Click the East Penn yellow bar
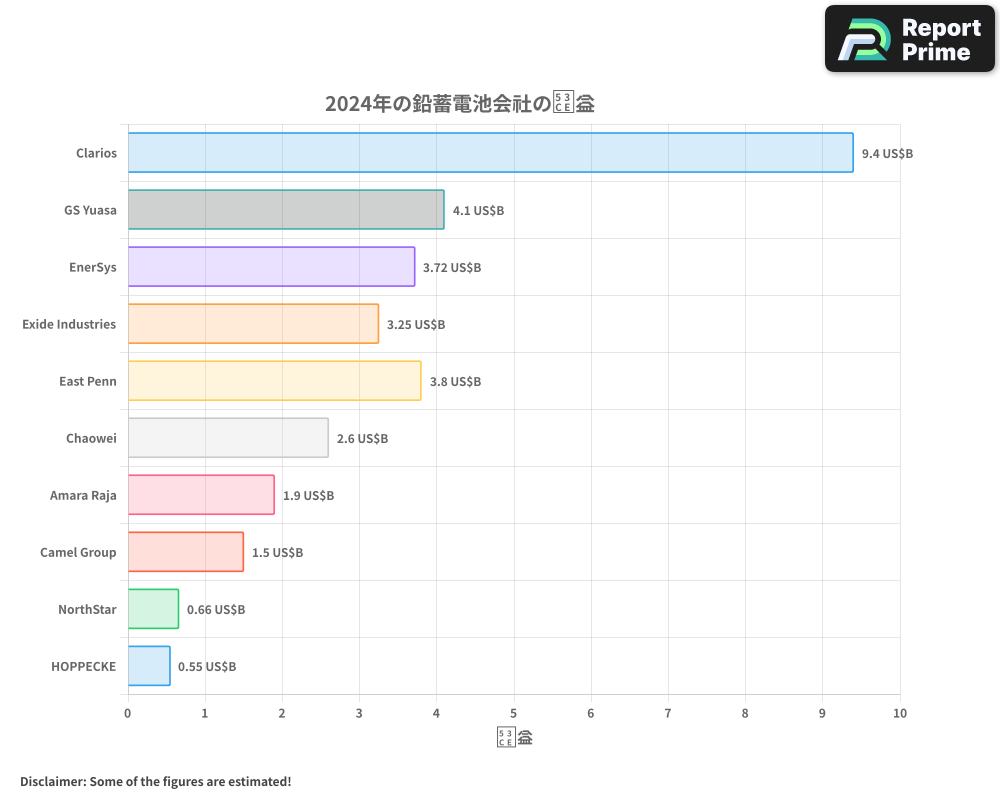 click(x=274, y=381)
